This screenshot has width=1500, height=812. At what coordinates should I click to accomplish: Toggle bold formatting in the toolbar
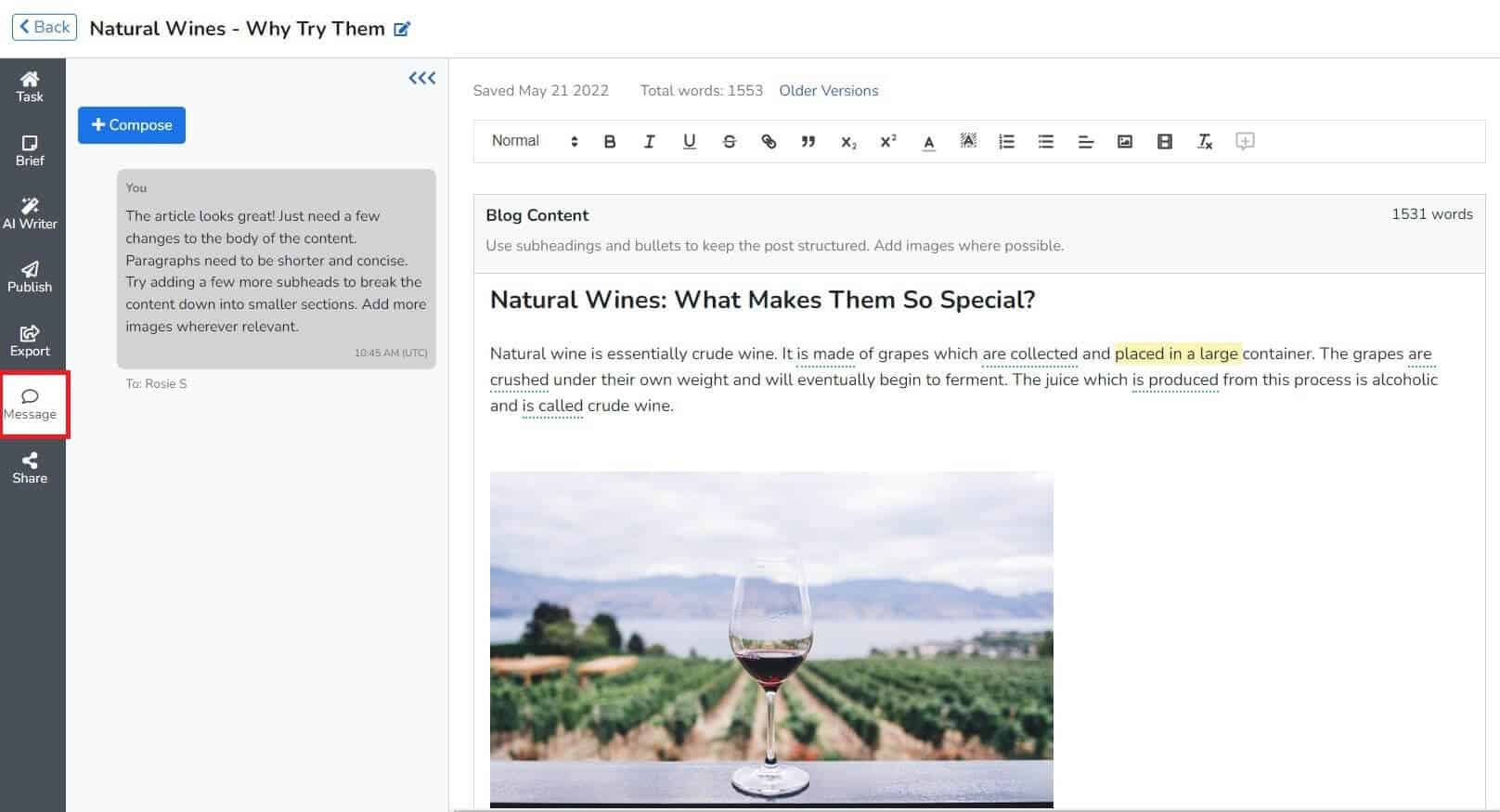pyautogui.click(x=610, y=141)
